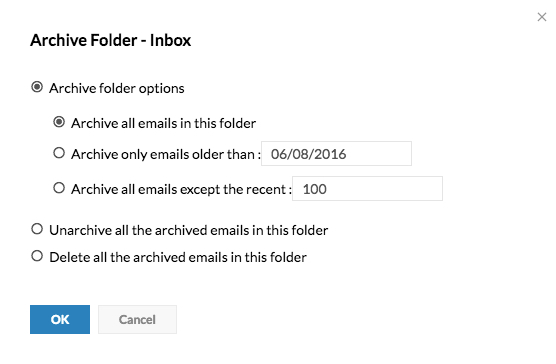
Task: Select Unarchive all the archived emails radio
Action: [37, 229]
